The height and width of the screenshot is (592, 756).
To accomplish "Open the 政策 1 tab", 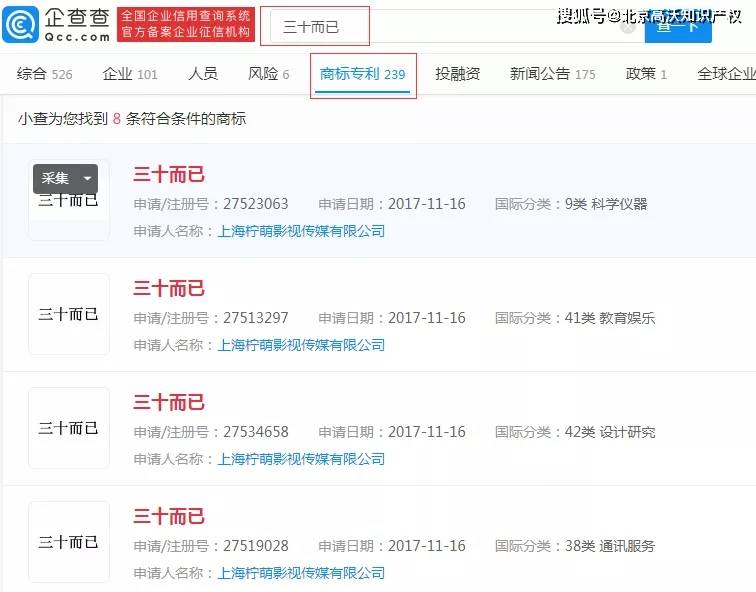I will (x=646, y=74).
